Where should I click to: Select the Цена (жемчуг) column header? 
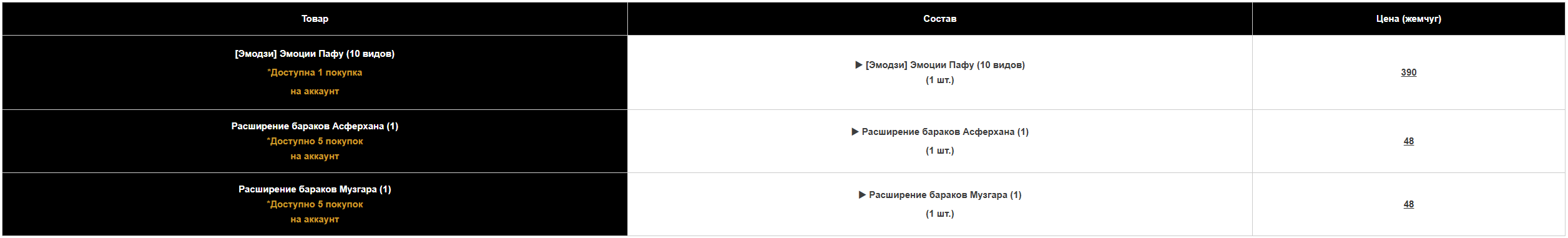1408,19
